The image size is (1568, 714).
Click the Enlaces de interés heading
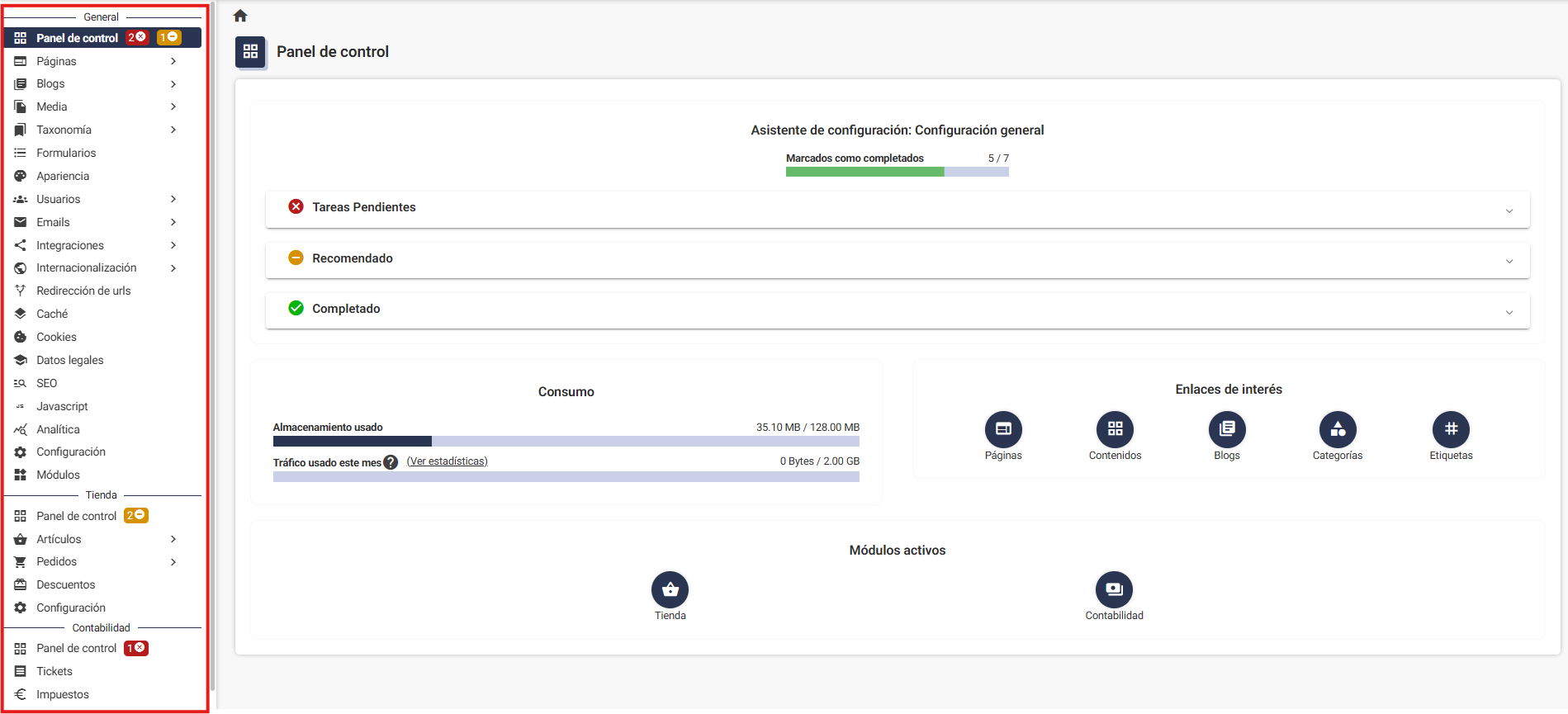pos(1229,390)
